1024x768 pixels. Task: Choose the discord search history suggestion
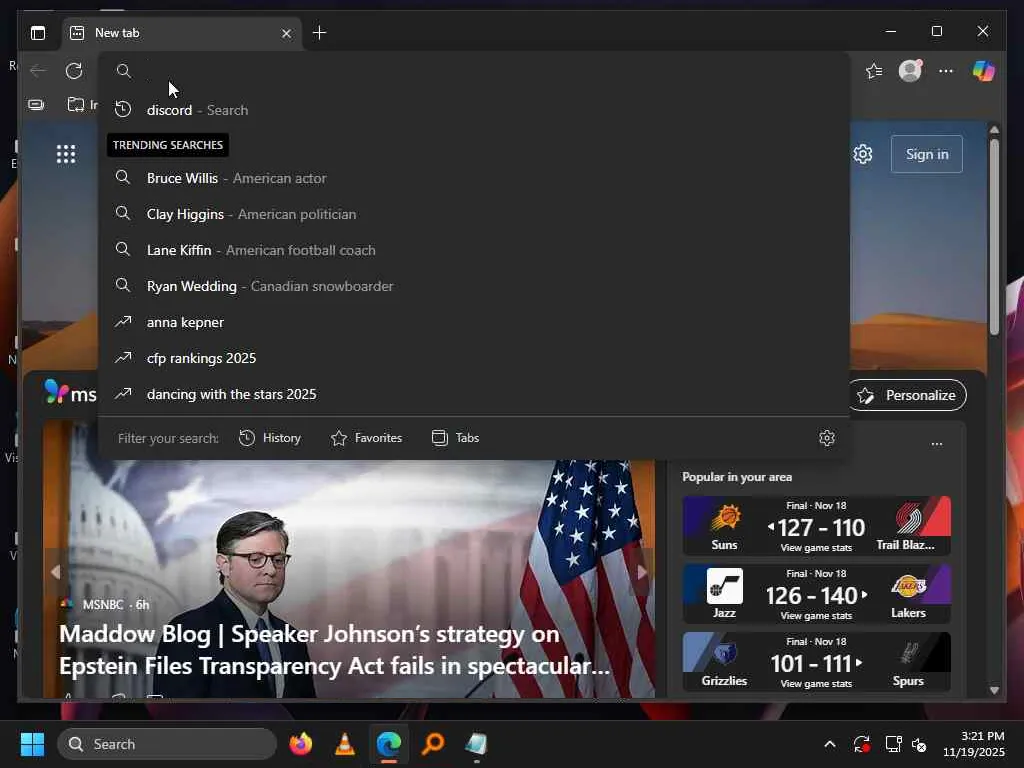[475, 110]
